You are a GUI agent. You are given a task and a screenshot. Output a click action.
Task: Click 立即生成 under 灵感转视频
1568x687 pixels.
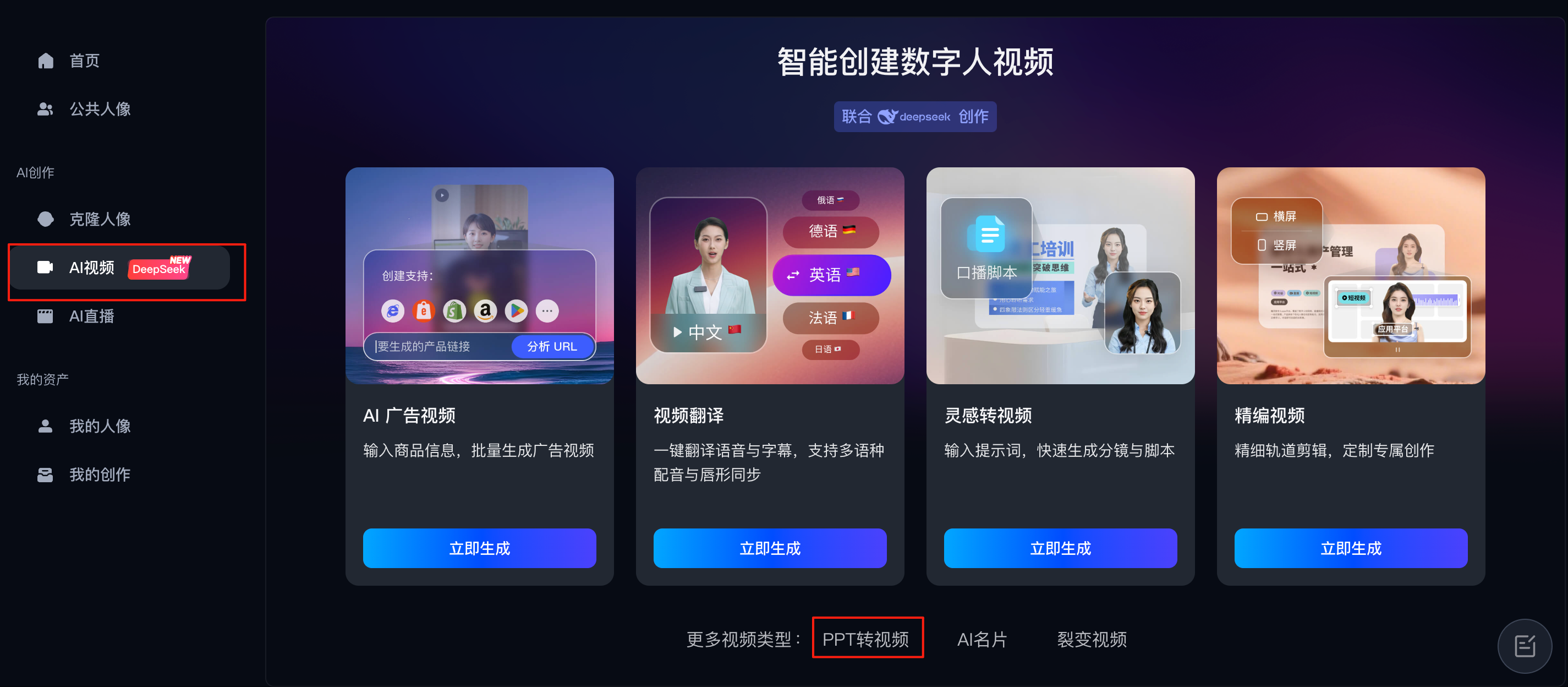click(1060, 548)
